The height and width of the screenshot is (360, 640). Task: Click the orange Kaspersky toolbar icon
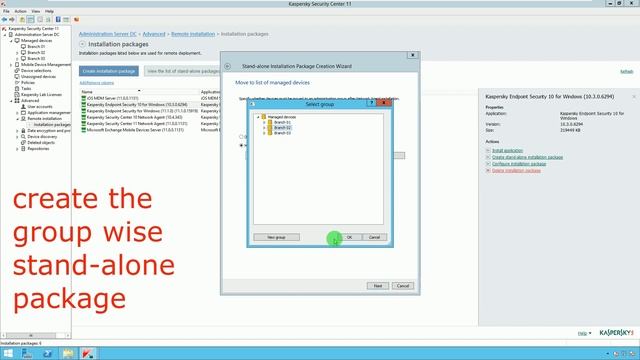(76, 20)
